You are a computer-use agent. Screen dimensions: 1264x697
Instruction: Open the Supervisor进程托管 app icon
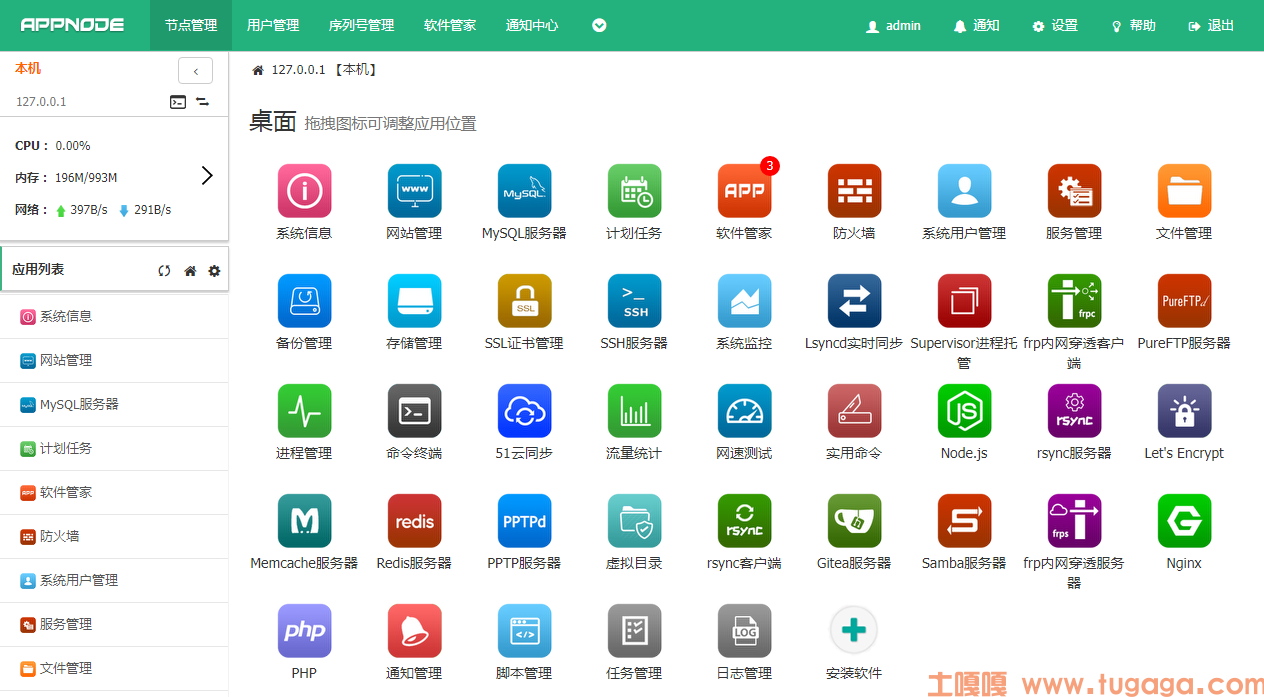point(964,301)
